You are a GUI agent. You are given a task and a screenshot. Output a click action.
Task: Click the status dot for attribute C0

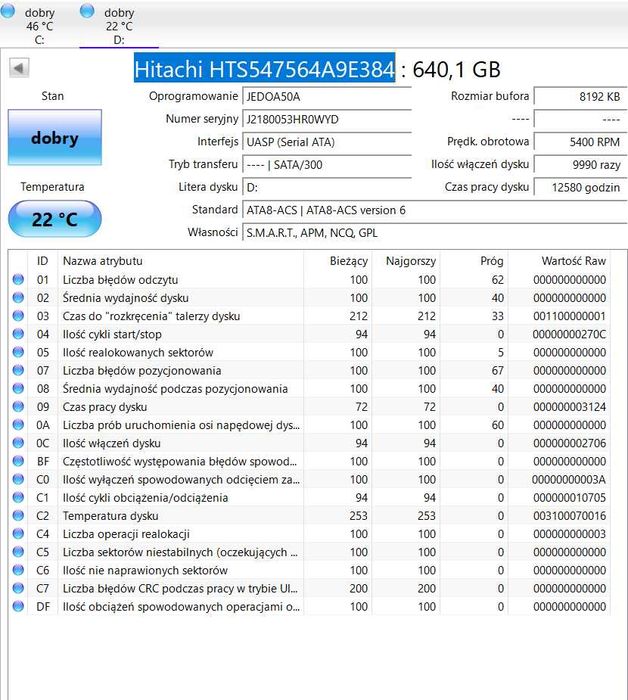click(18, 479)
